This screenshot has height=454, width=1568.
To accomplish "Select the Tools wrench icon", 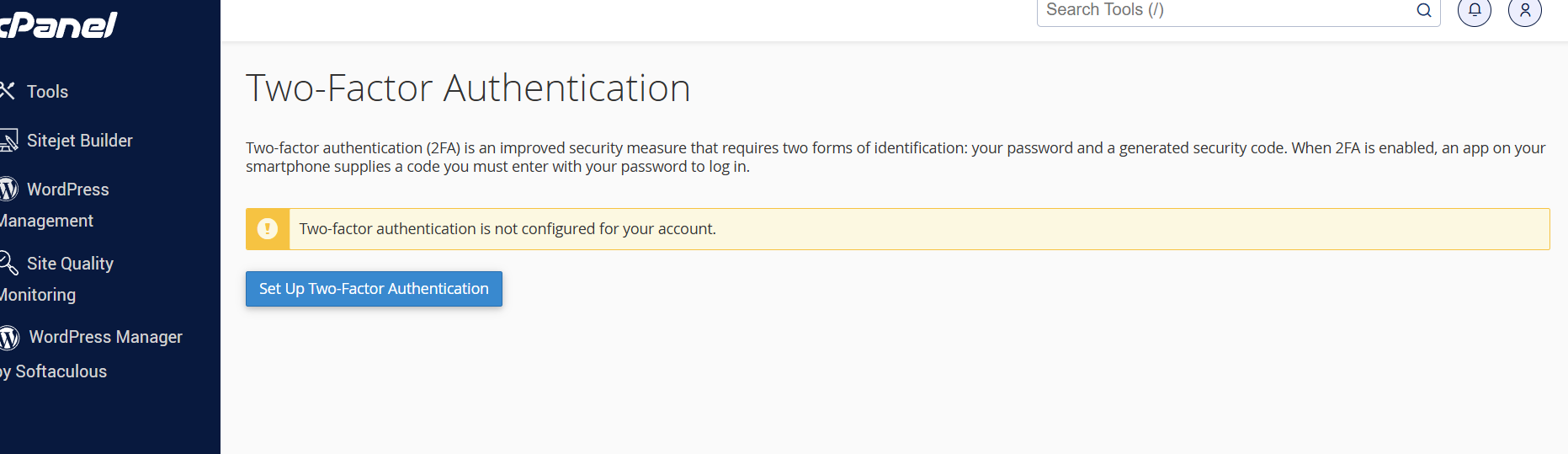I will 8,90.
